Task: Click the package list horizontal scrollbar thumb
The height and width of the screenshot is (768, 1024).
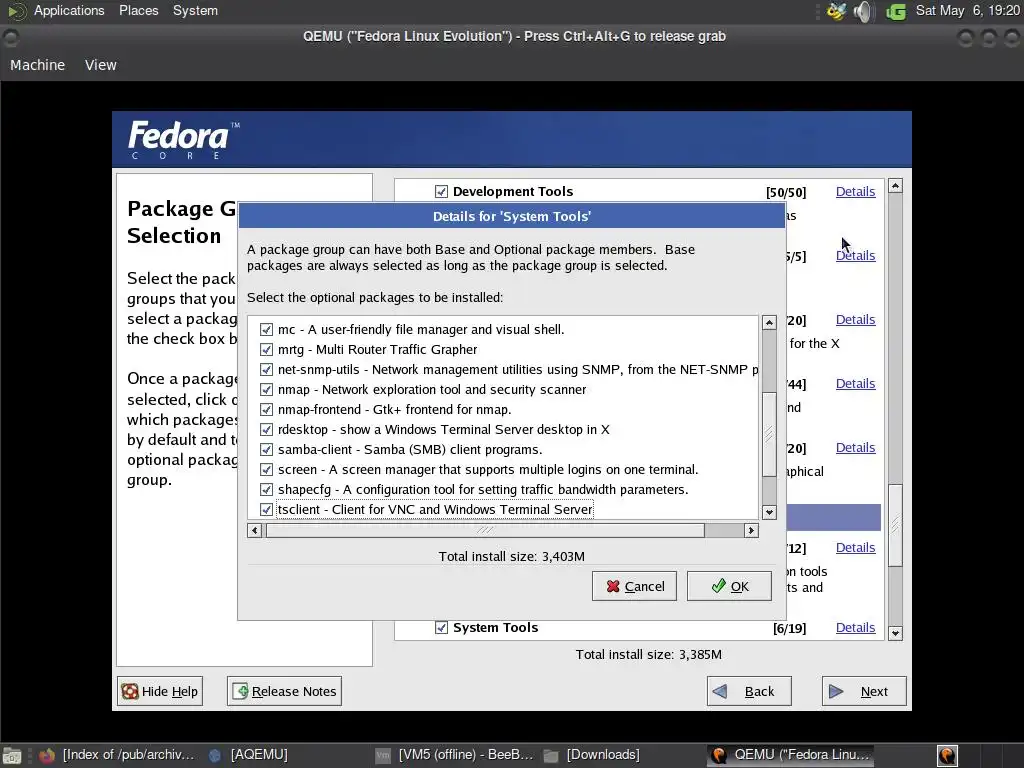Action: point(485,530)
